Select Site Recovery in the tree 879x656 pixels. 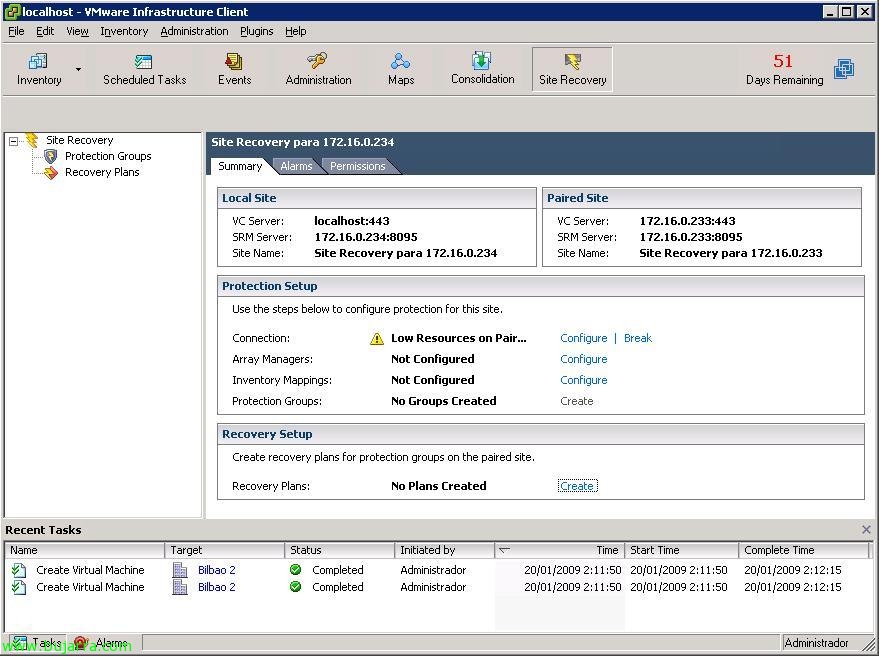click(x=80, y=140)
